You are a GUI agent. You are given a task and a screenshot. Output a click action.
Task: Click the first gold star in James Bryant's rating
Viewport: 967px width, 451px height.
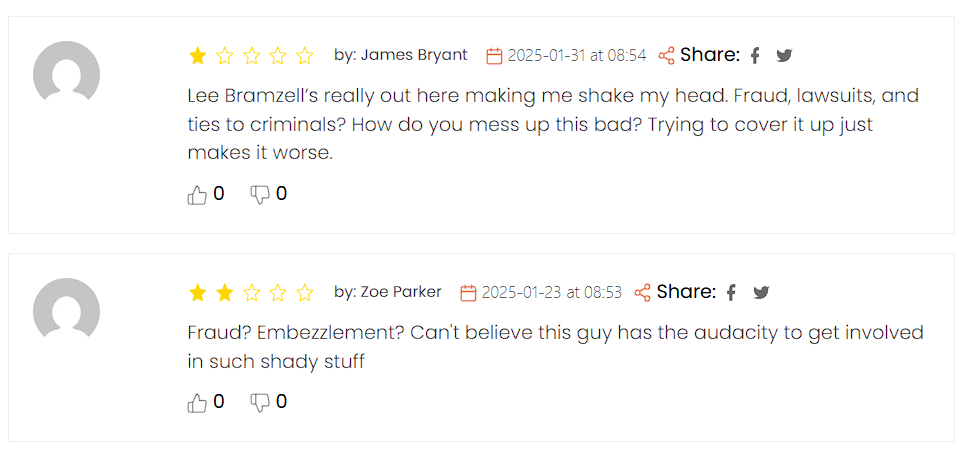point(197,56)
